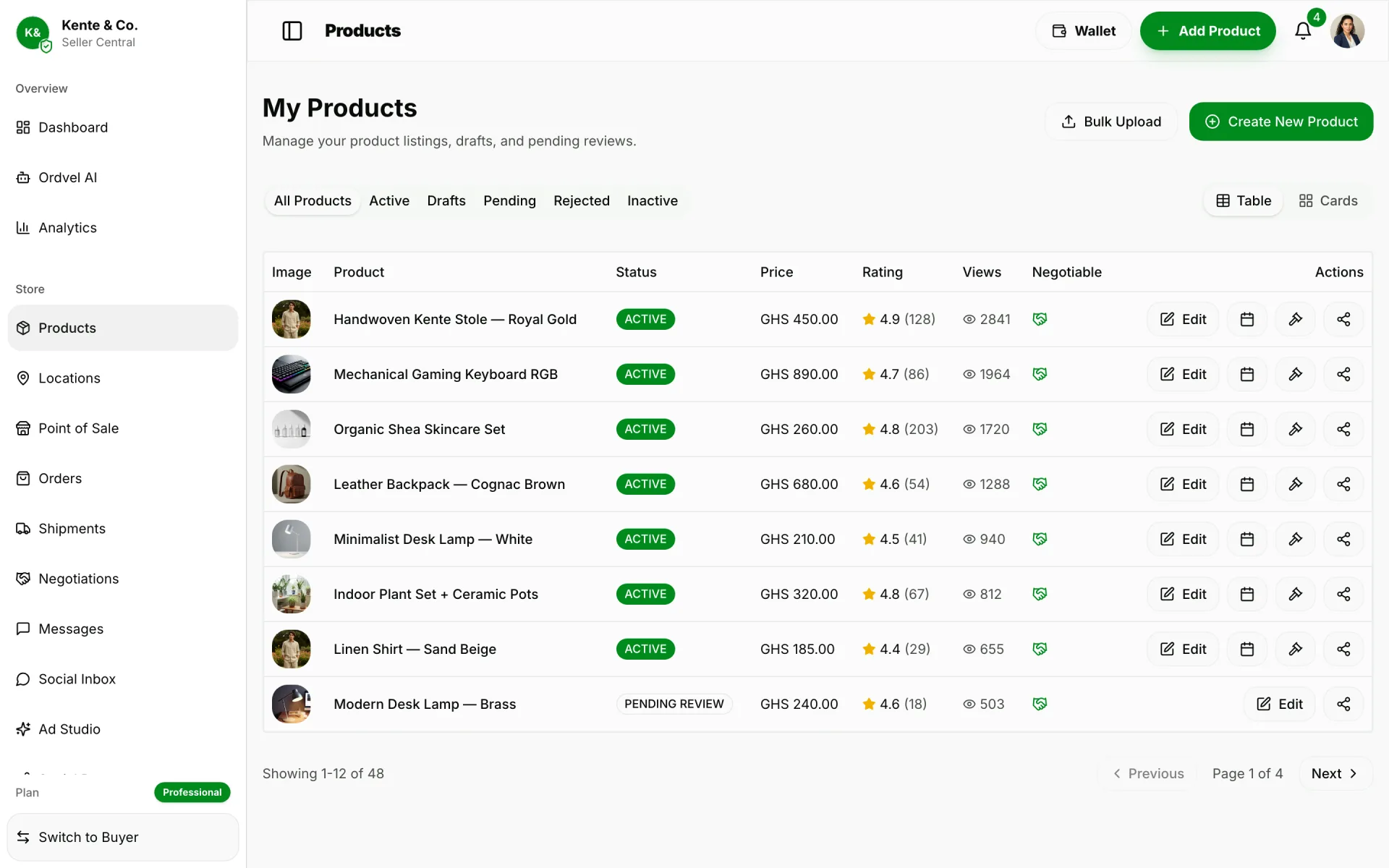
Task: Edit the Modern Desk Lamp Brass
Action: pyautogui.click(x=1279, y=704)
